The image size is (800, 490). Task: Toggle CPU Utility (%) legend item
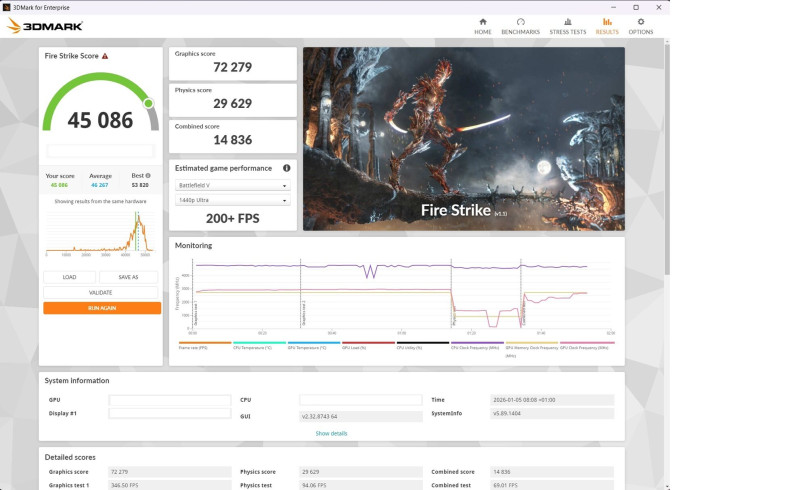[x=422, y=346]
